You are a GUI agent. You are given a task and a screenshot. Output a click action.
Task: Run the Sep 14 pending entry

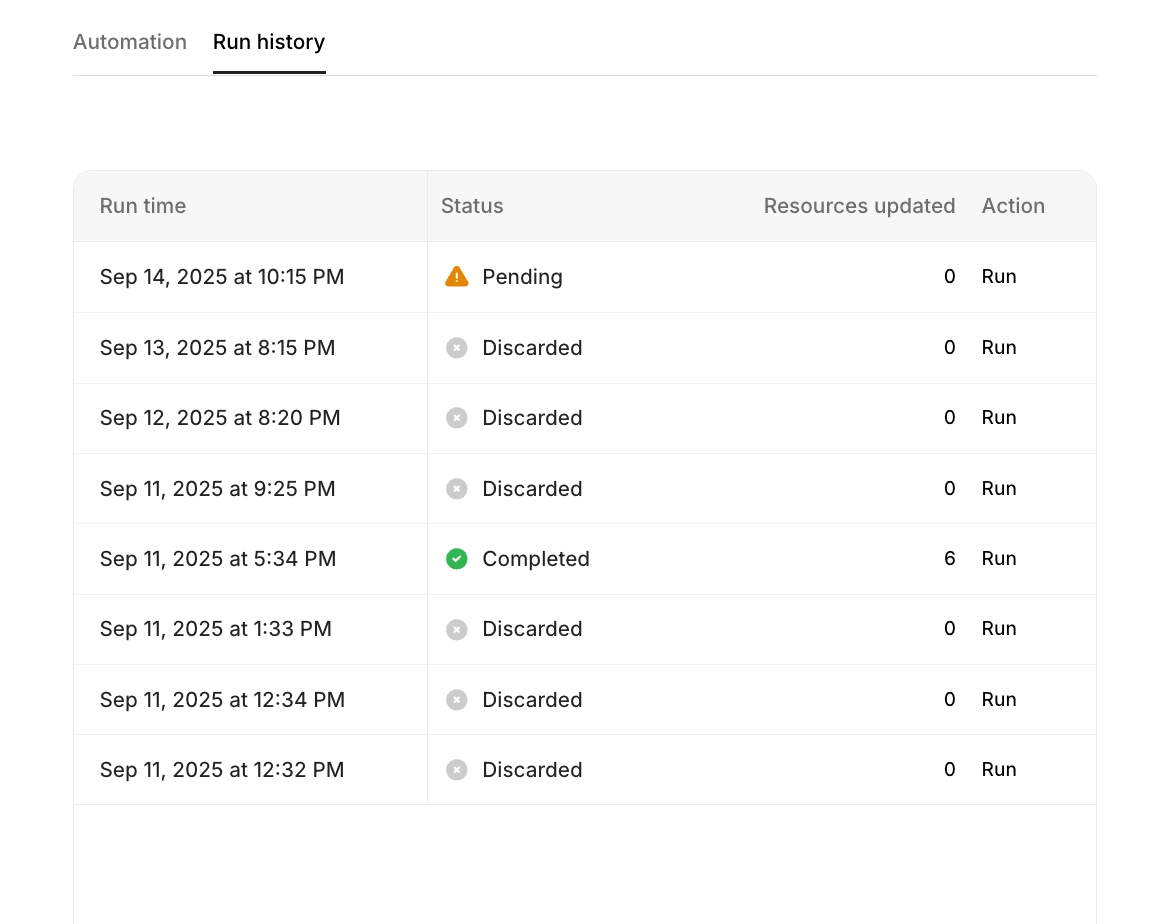(998, 277)
